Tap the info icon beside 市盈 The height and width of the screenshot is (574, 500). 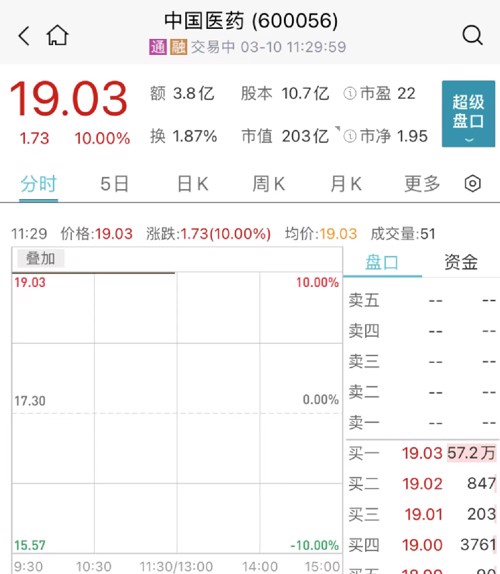click(x=350, y=94)
